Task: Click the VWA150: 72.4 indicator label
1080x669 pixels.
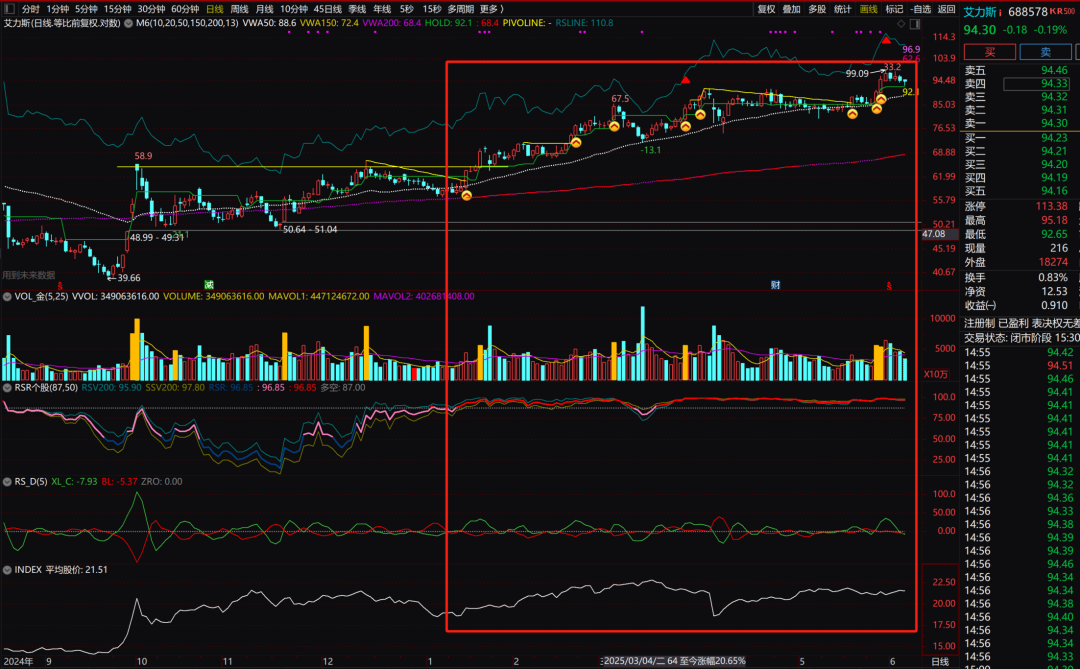Action: (329, 23)
